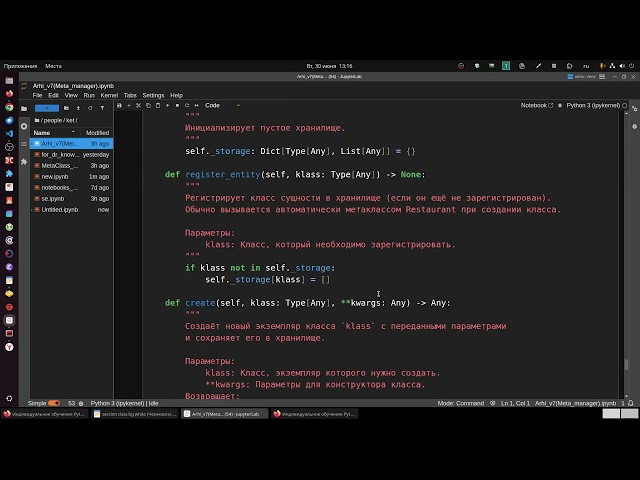Open the Run menu

click(x=89, y=95)
